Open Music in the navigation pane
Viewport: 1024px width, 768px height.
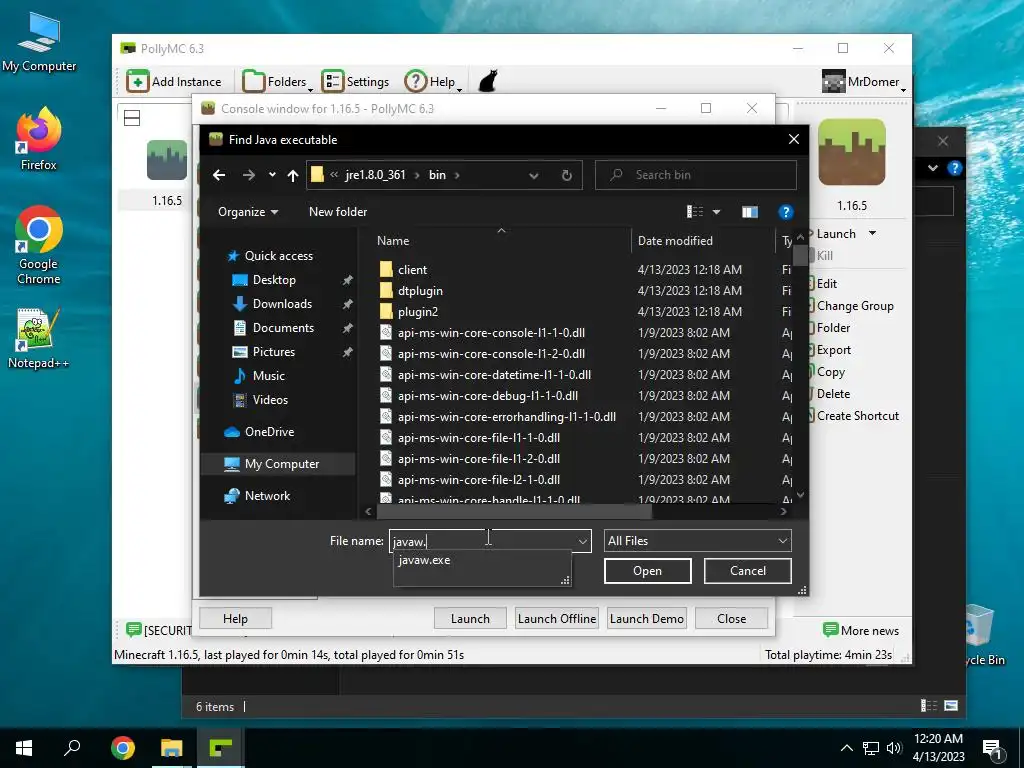coord(268,376)
